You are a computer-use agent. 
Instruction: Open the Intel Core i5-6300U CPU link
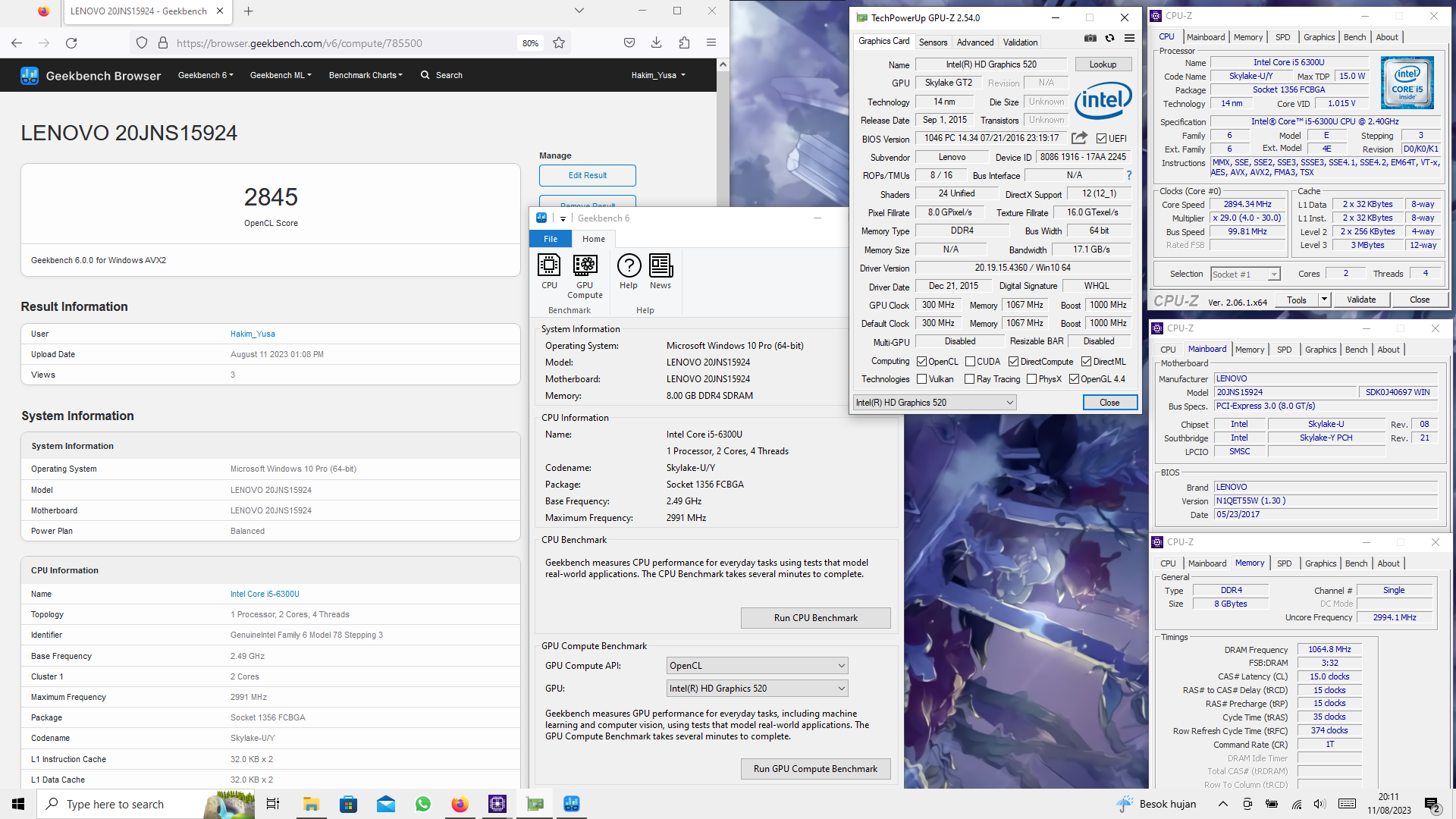(265, 594)
